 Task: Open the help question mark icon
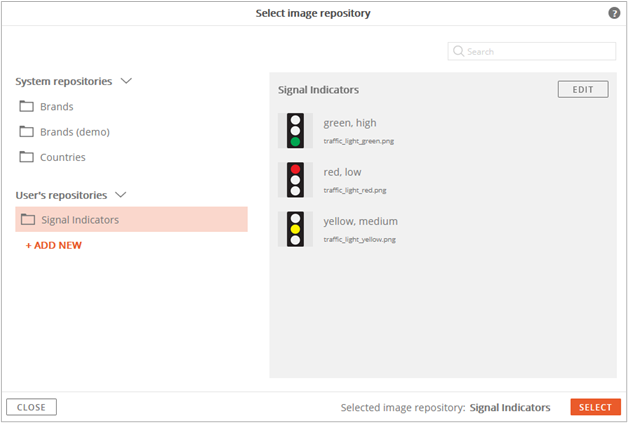point(614,13)
